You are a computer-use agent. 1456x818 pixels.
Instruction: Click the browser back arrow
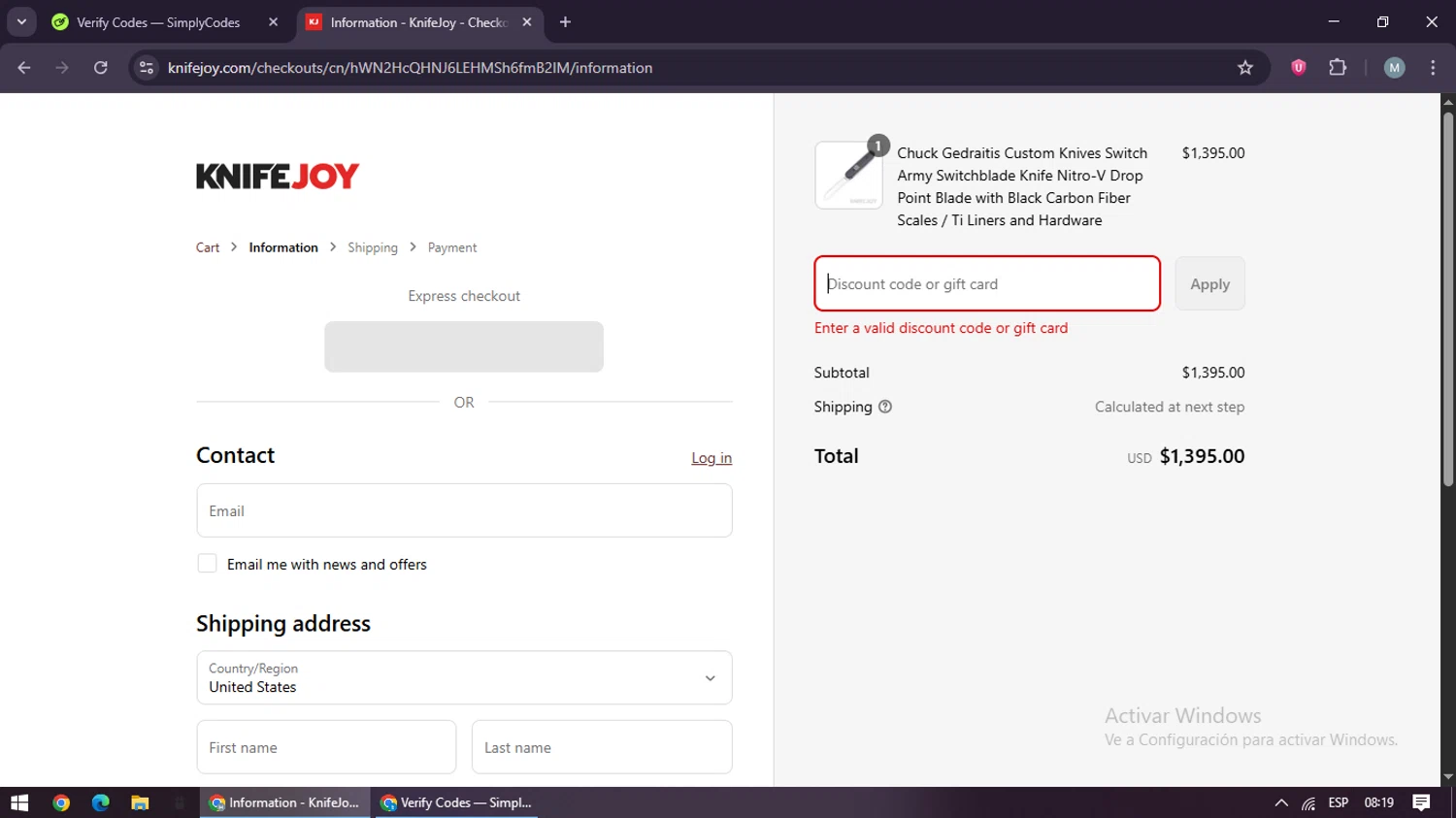(24, 68)
